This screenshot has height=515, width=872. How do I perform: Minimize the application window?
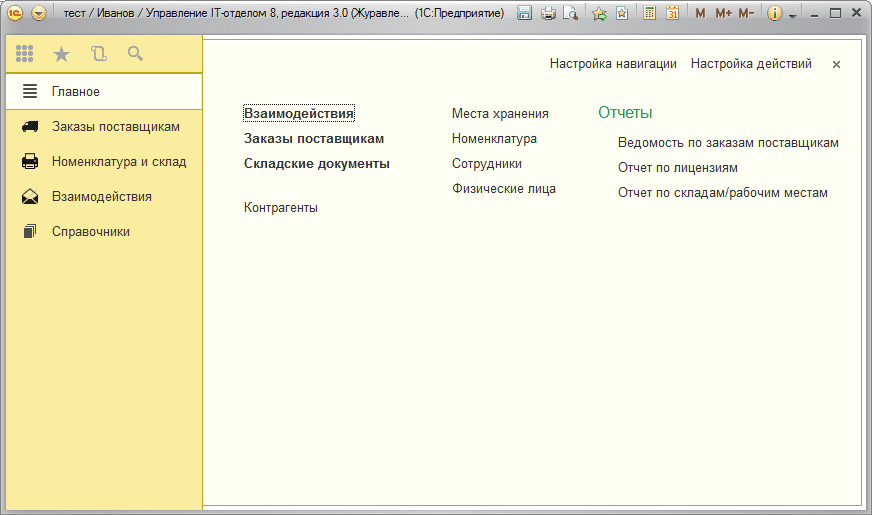pos(814,14)
